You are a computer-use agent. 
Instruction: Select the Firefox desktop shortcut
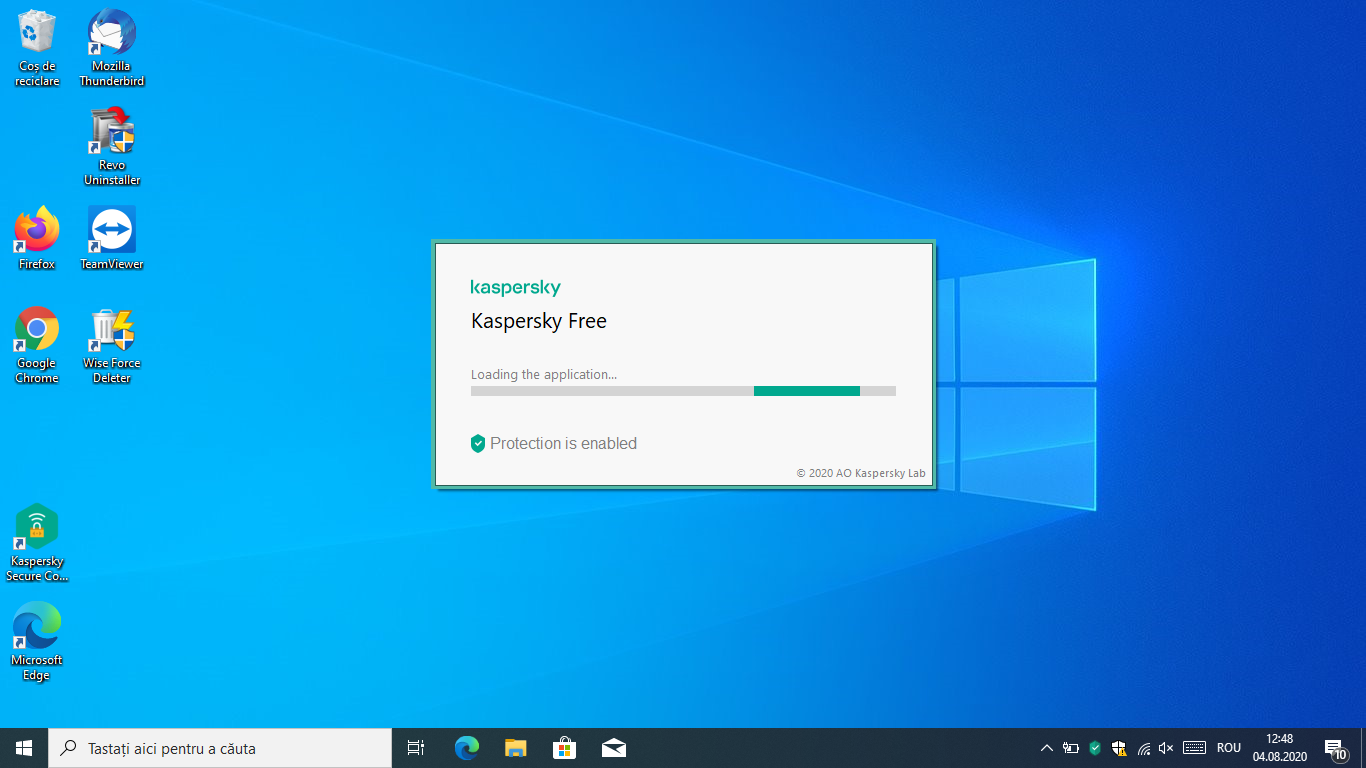[x=37, y=239]
